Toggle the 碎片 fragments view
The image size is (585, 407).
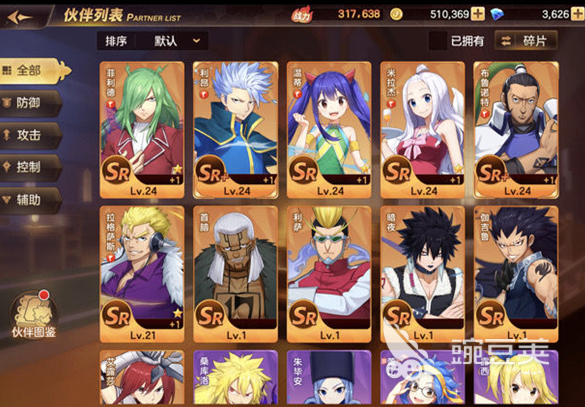(526, 41)
